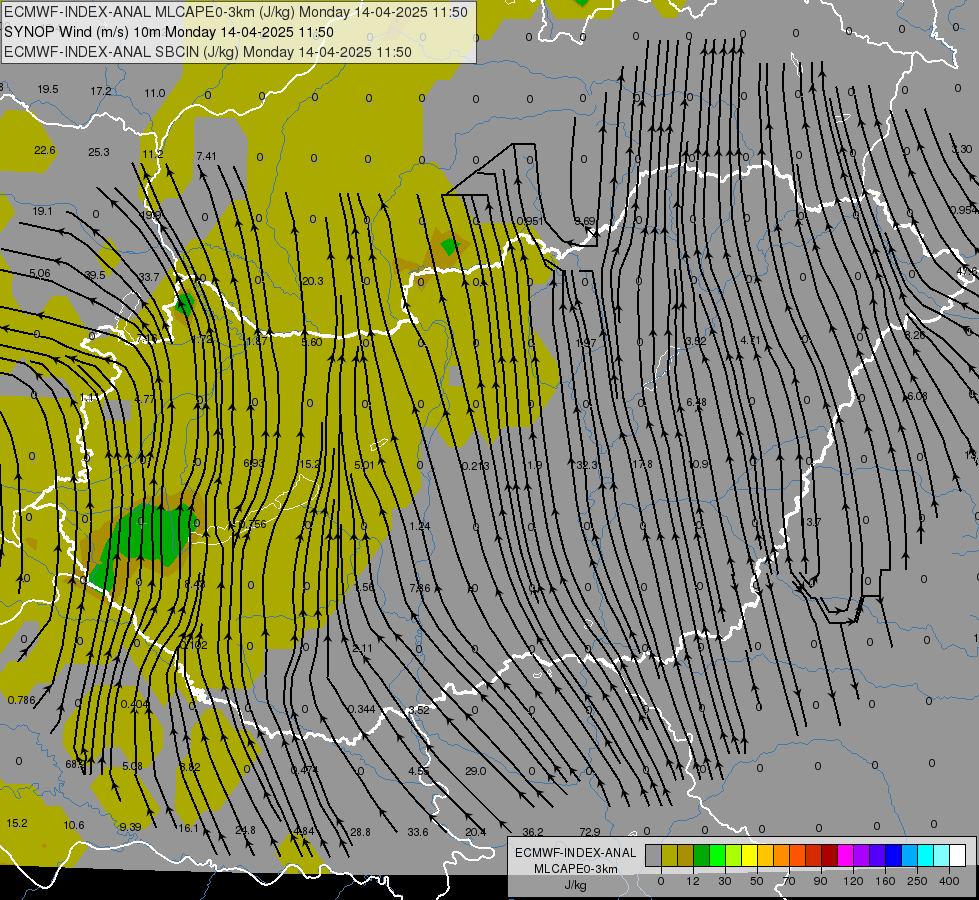Image resolution: width=979 pixels, height=900 pixels.
Task: Click the '3.30' value on the map
Action: click(962, 149)
